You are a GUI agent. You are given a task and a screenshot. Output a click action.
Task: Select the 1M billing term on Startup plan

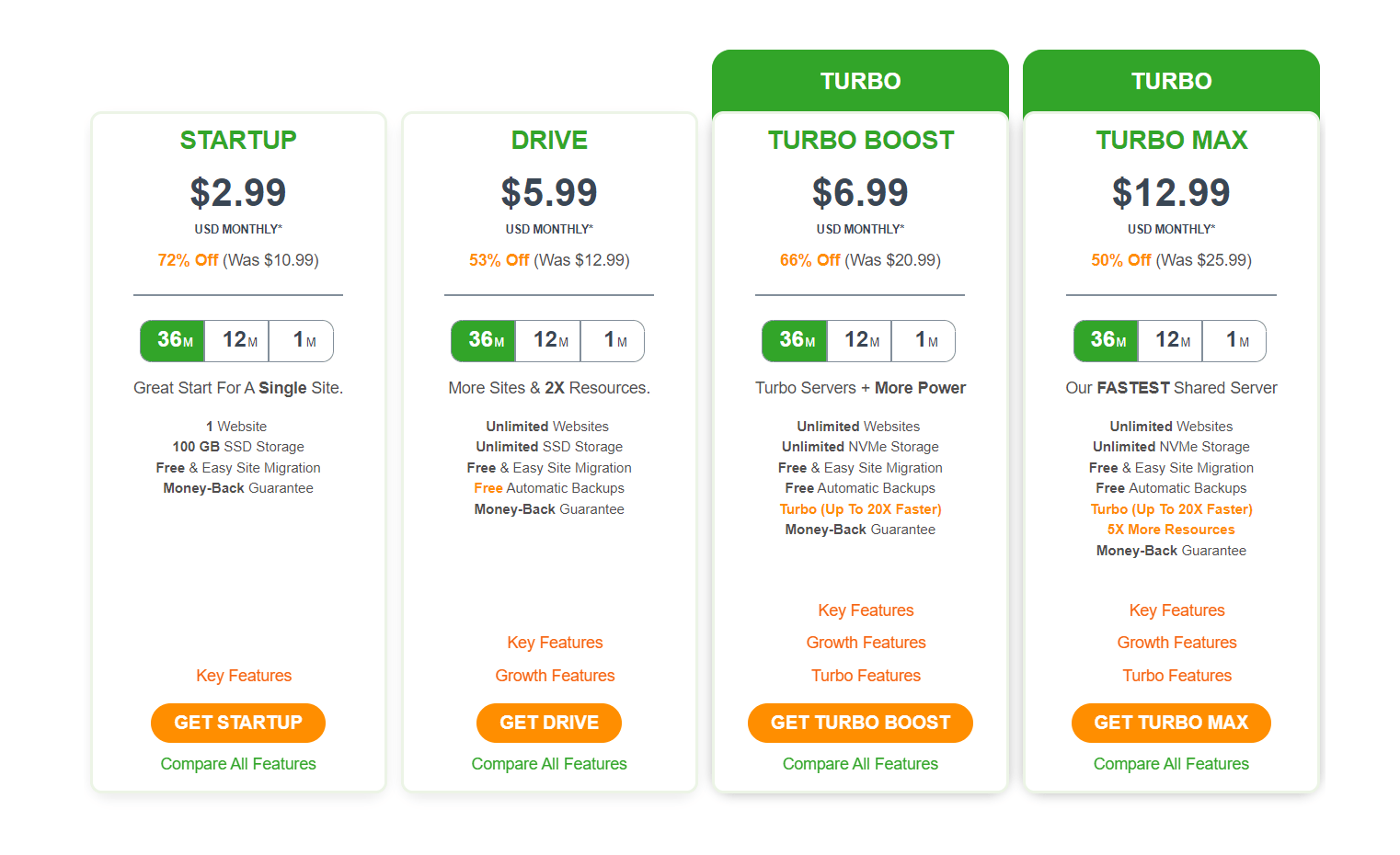301,340
